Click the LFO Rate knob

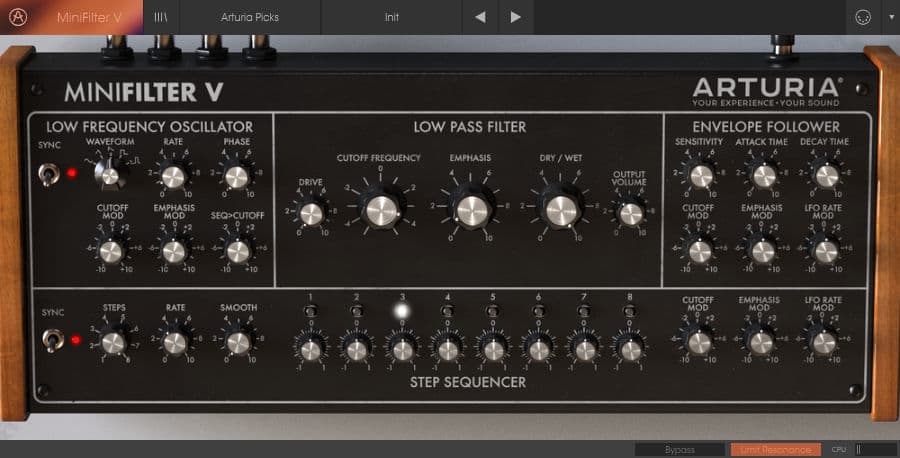[x=173, y=177]
